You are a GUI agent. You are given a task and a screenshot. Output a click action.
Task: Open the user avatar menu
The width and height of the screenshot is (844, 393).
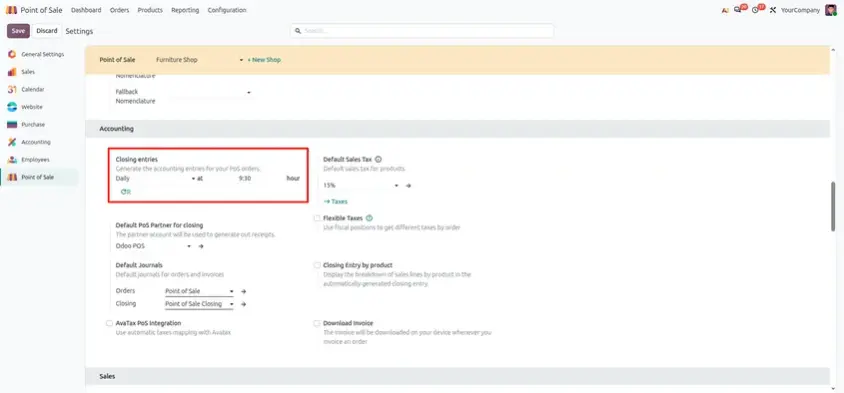[831, 10]
